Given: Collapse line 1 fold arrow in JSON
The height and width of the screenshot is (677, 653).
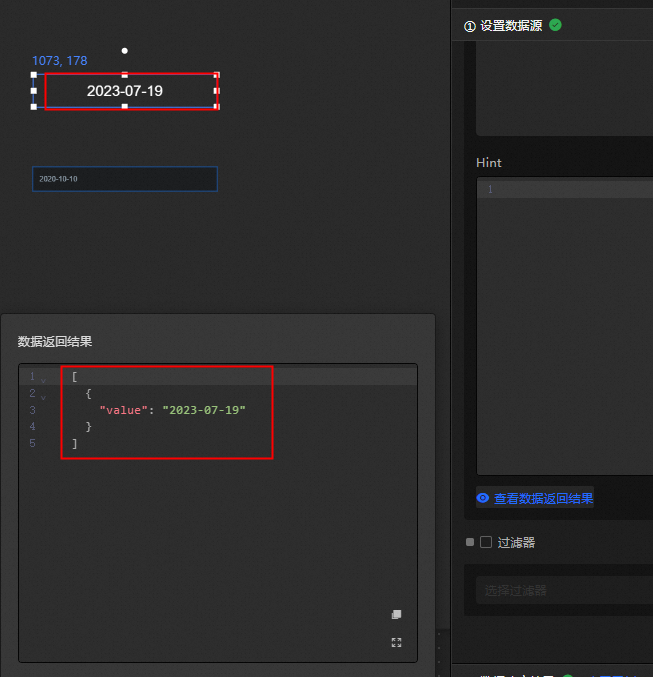Looking at the screenshot, I should tap(43, 380).
